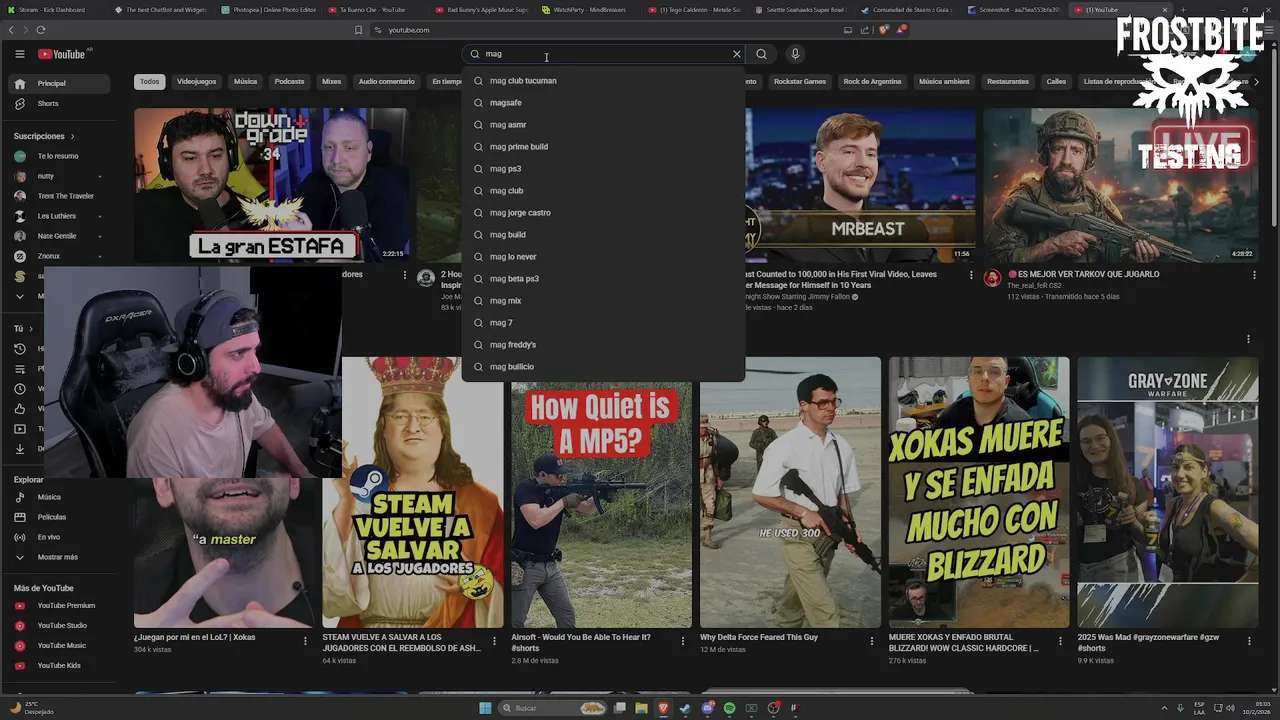Open Películas under Explorar
Viewport: 1280px width, 720px height.
coord(60,517)
